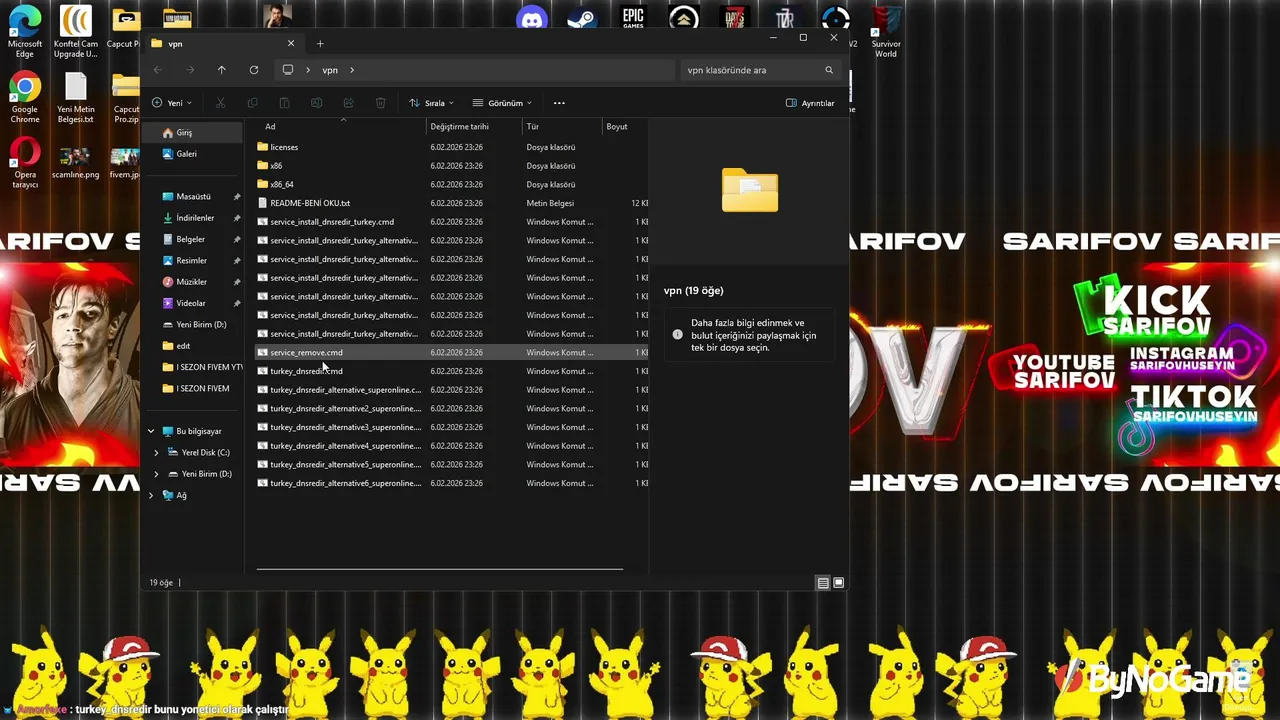This screenshot has height=720, width=1280.
Task: Expand Yeni Birim (D:) under Bu bilgisayar
Action: click(156, 474)
